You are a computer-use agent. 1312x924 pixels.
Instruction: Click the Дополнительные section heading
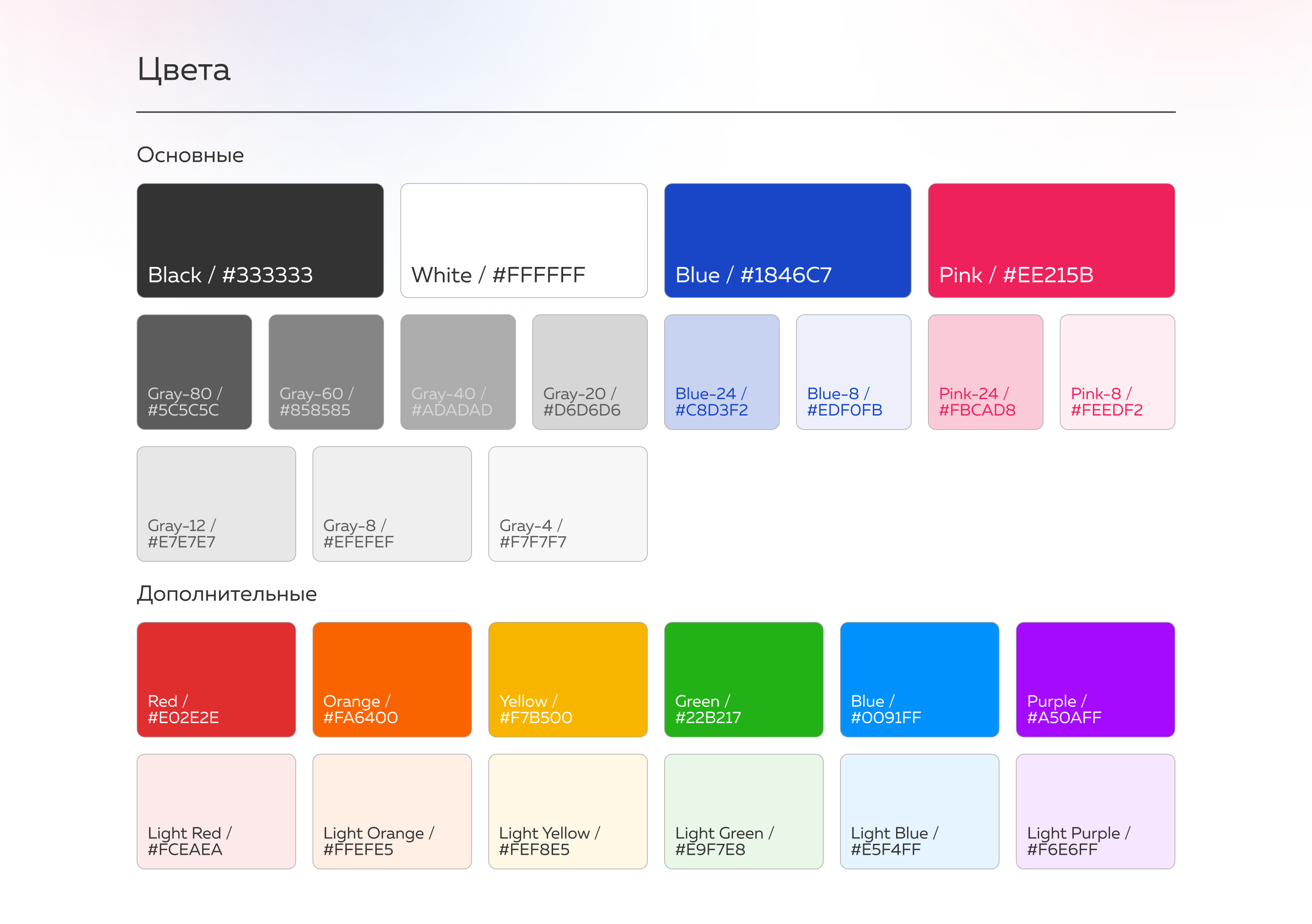pyautogui.click(x=227, y=594)
